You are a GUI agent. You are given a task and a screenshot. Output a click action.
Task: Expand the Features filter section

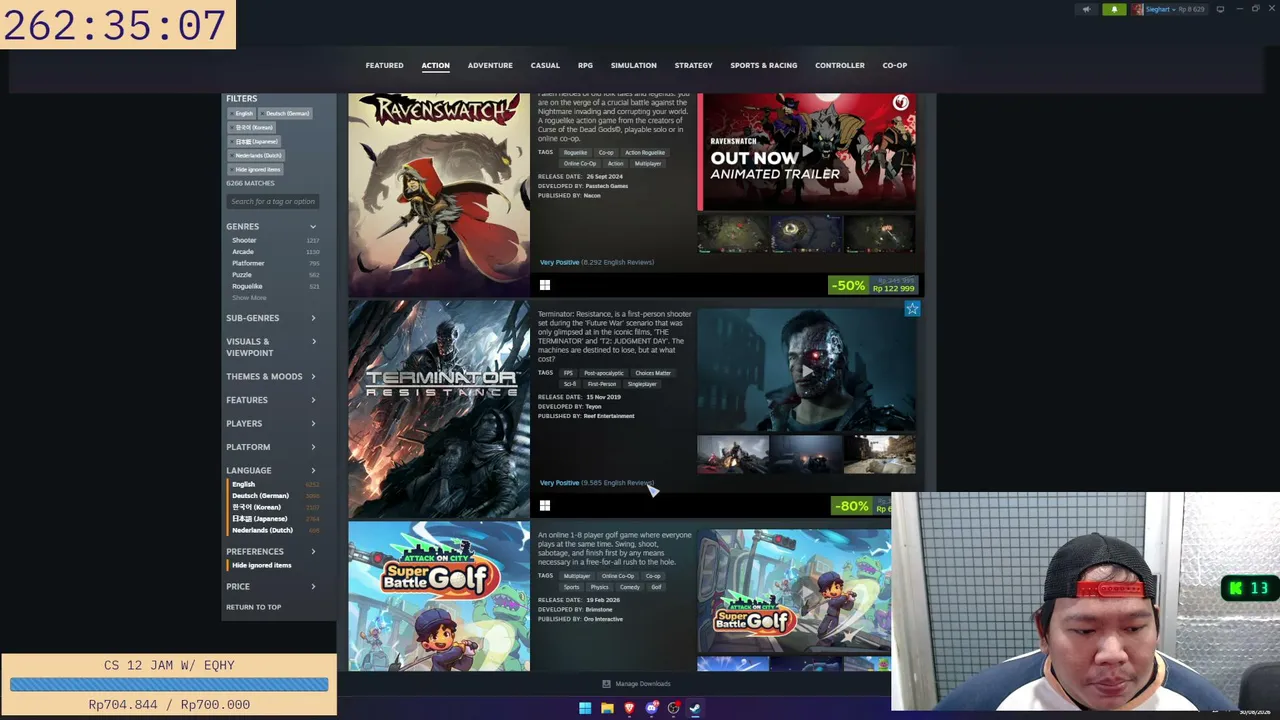(271, 400)
